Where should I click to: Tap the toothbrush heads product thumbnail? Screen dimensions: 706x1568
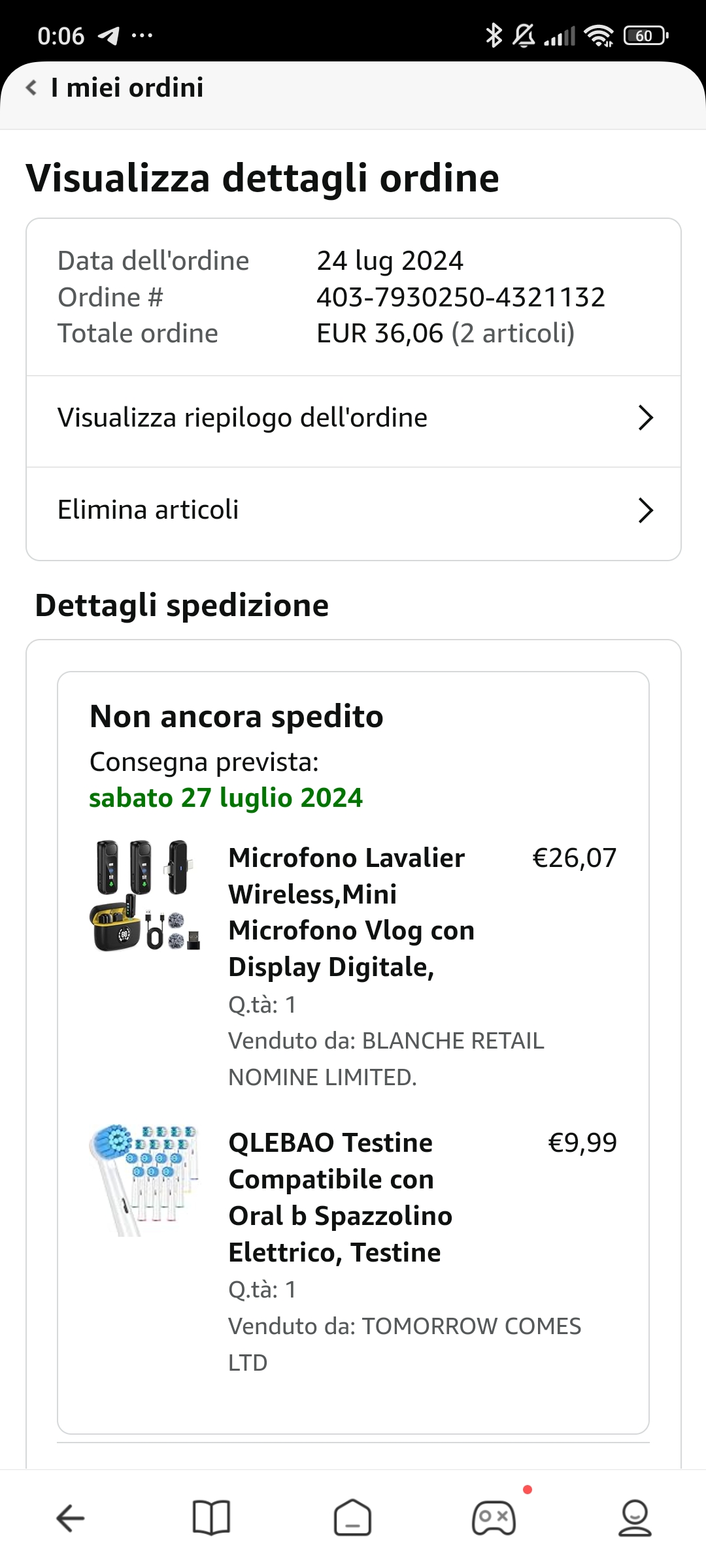click(143, 1180)
